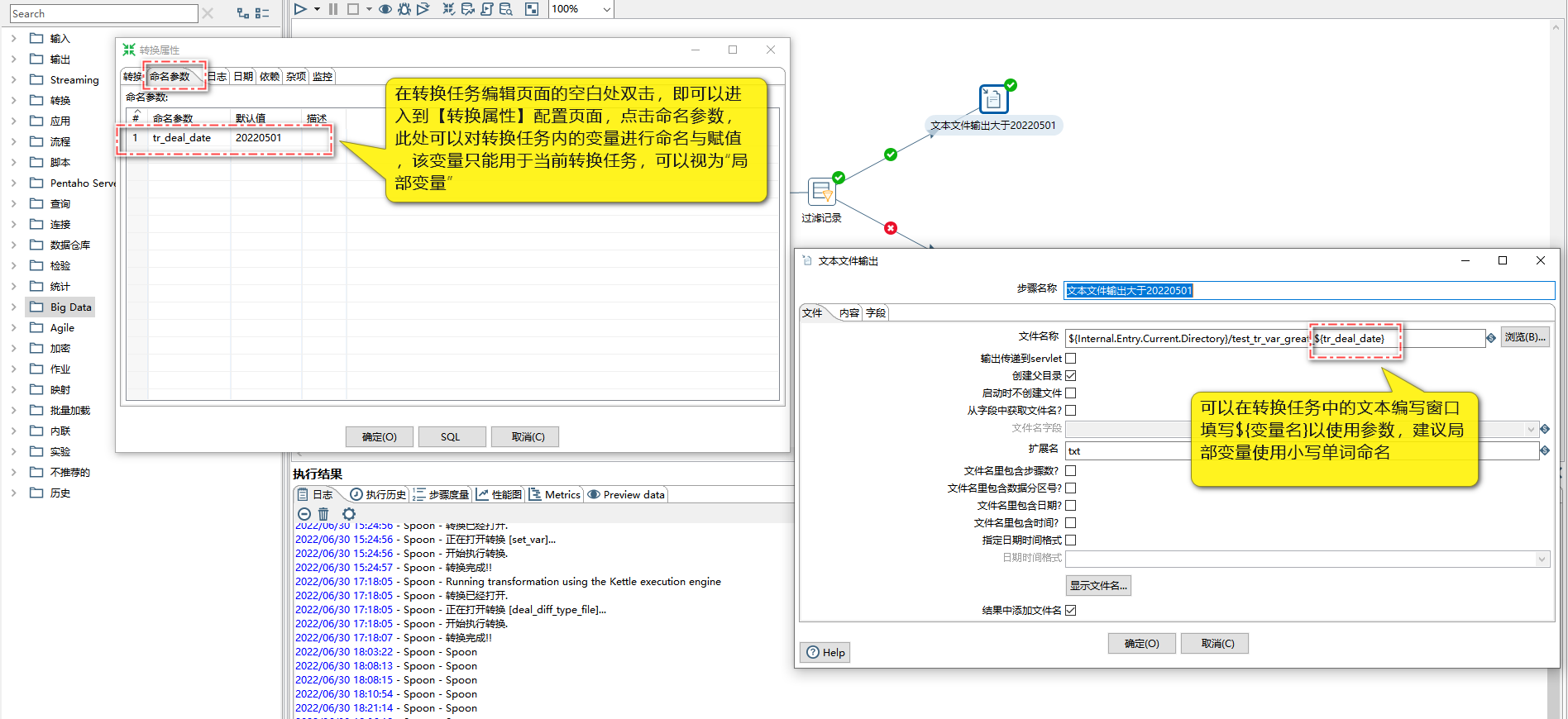1568x719 pixels.
Task: Click the 显示文件名... button
Action: [x=1098, y=586]
